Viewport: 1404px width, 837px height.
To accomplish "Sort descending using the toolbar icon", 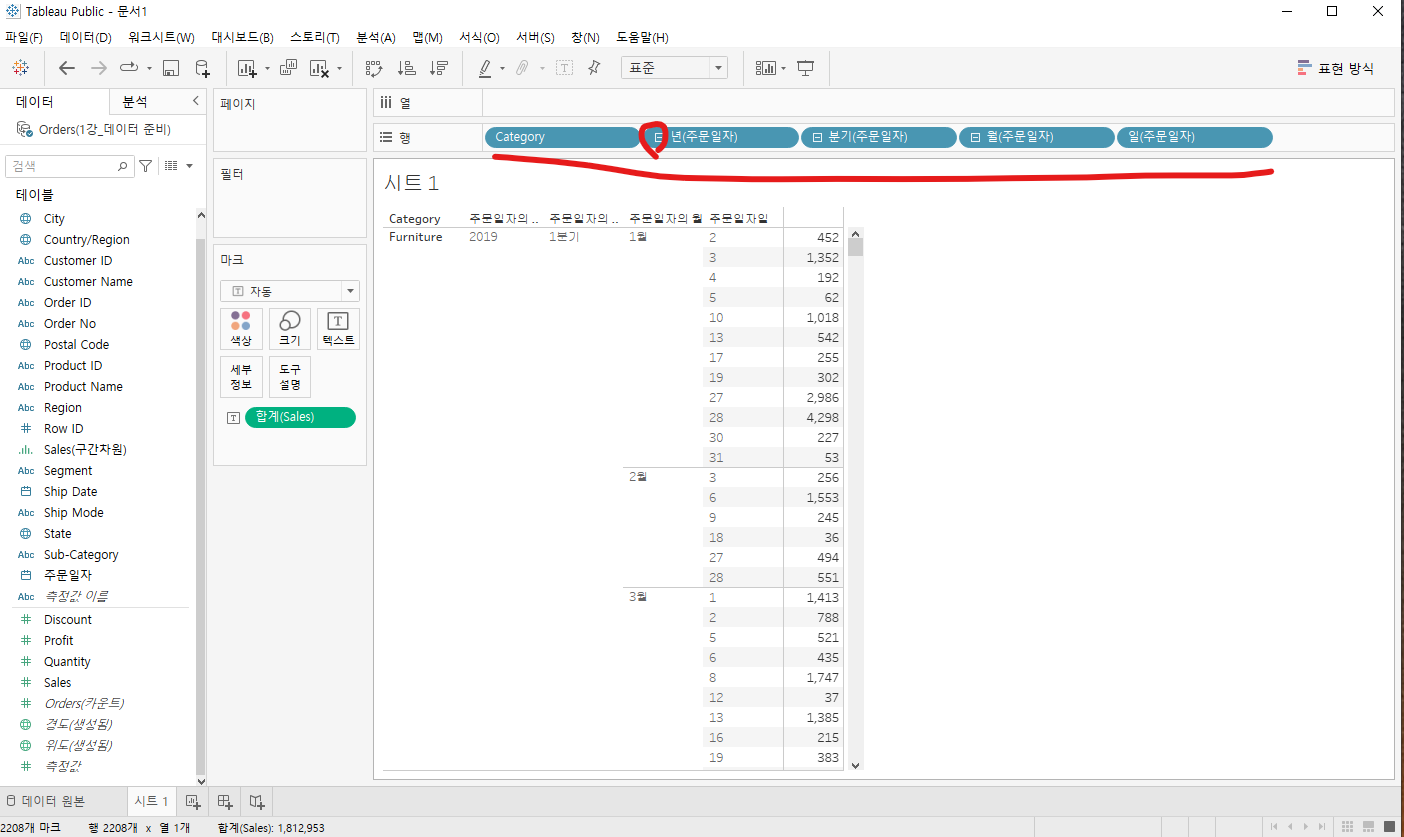I will [438, 68].
